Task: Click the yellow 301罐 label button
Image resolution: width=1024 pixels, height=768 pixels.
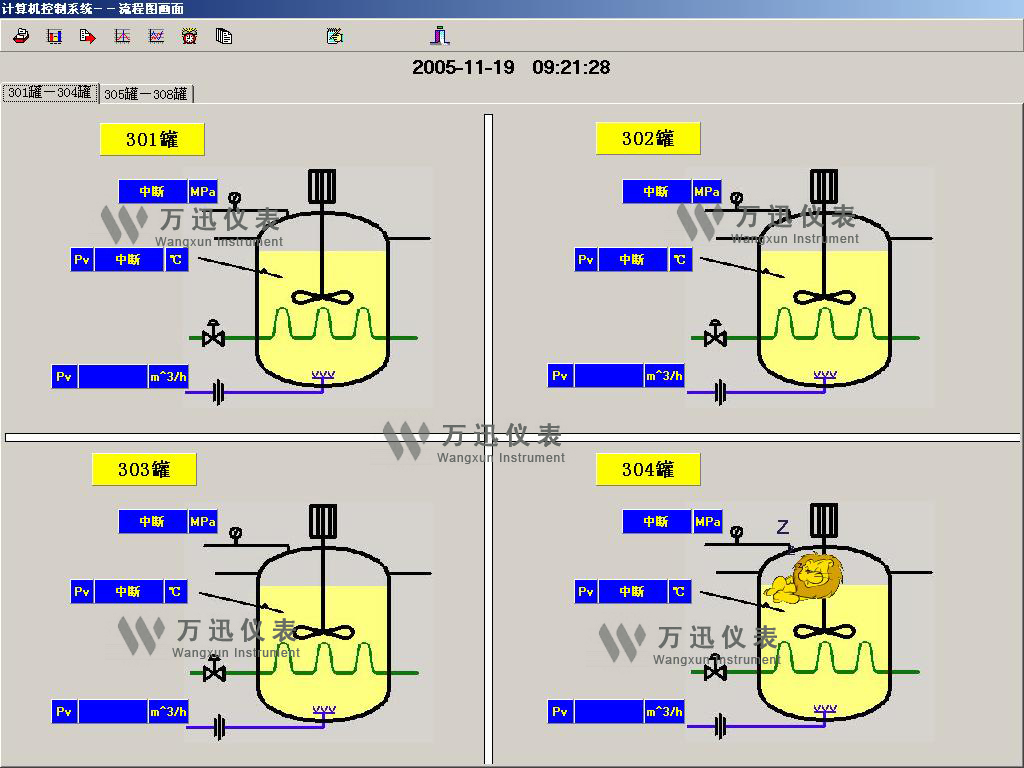Action: coord(152,139)
